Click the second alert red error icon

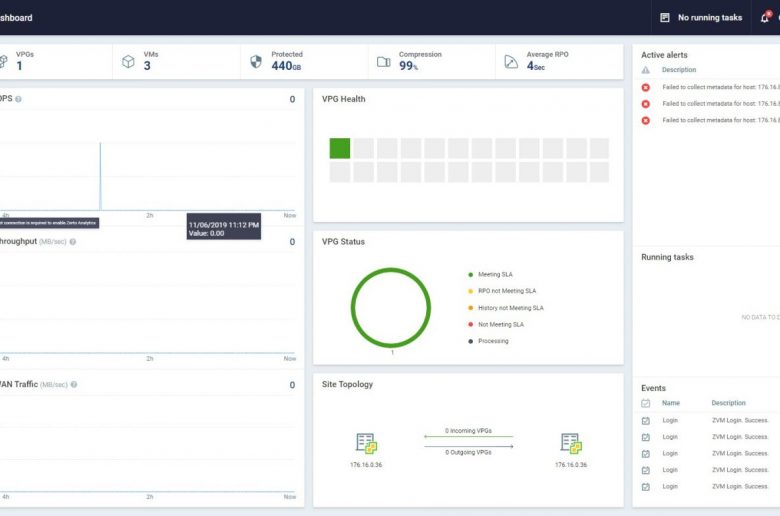click(x=646, y=104)
